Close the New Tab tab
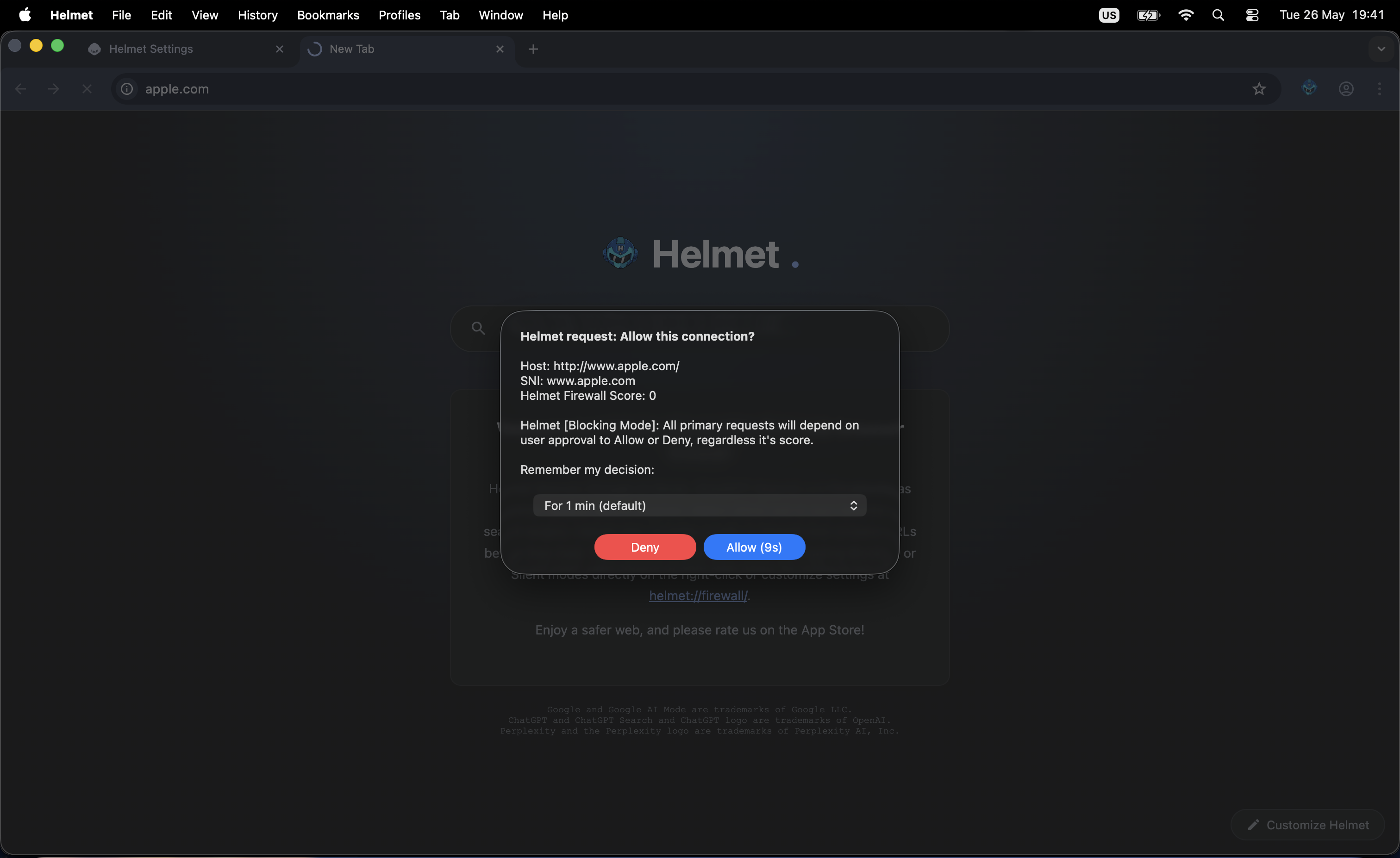Image resolution: width=1400 pixels, height=858 pixels. 500,50
